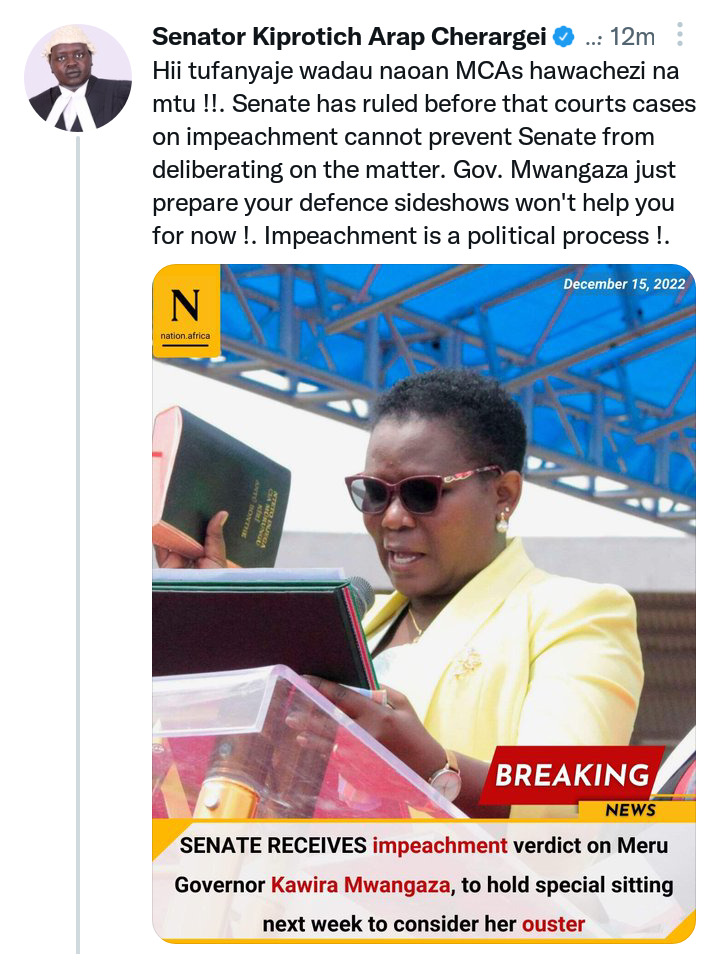Click the blue verified badge beside the name

pos(563,37)
